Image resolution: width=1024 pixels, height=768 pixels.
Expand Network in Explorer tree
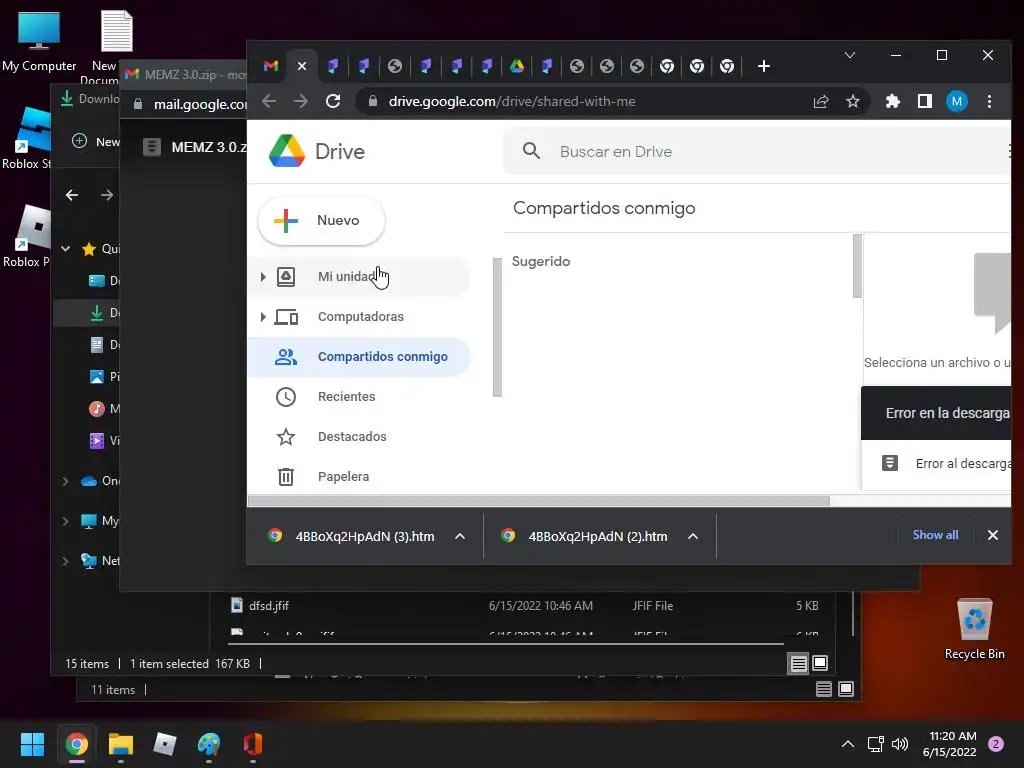tap(65, 561)
